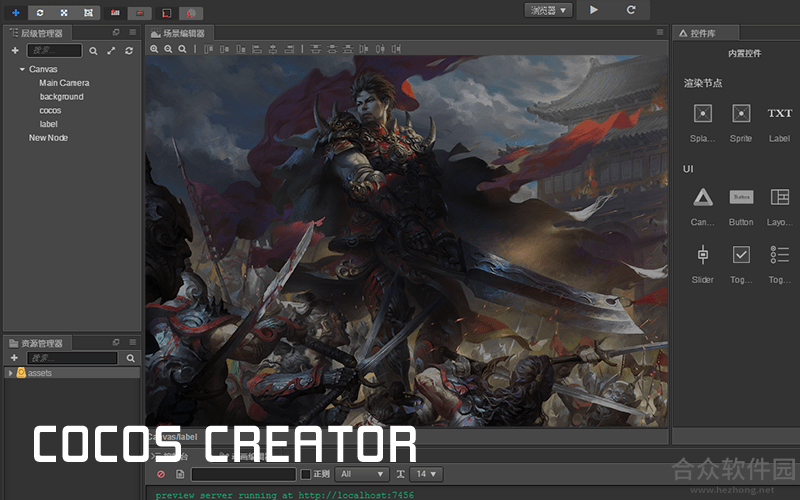Viewport: 800px width, 500px height.
Task: Select the Rotate transform tool
Action: tap(40, 12)
